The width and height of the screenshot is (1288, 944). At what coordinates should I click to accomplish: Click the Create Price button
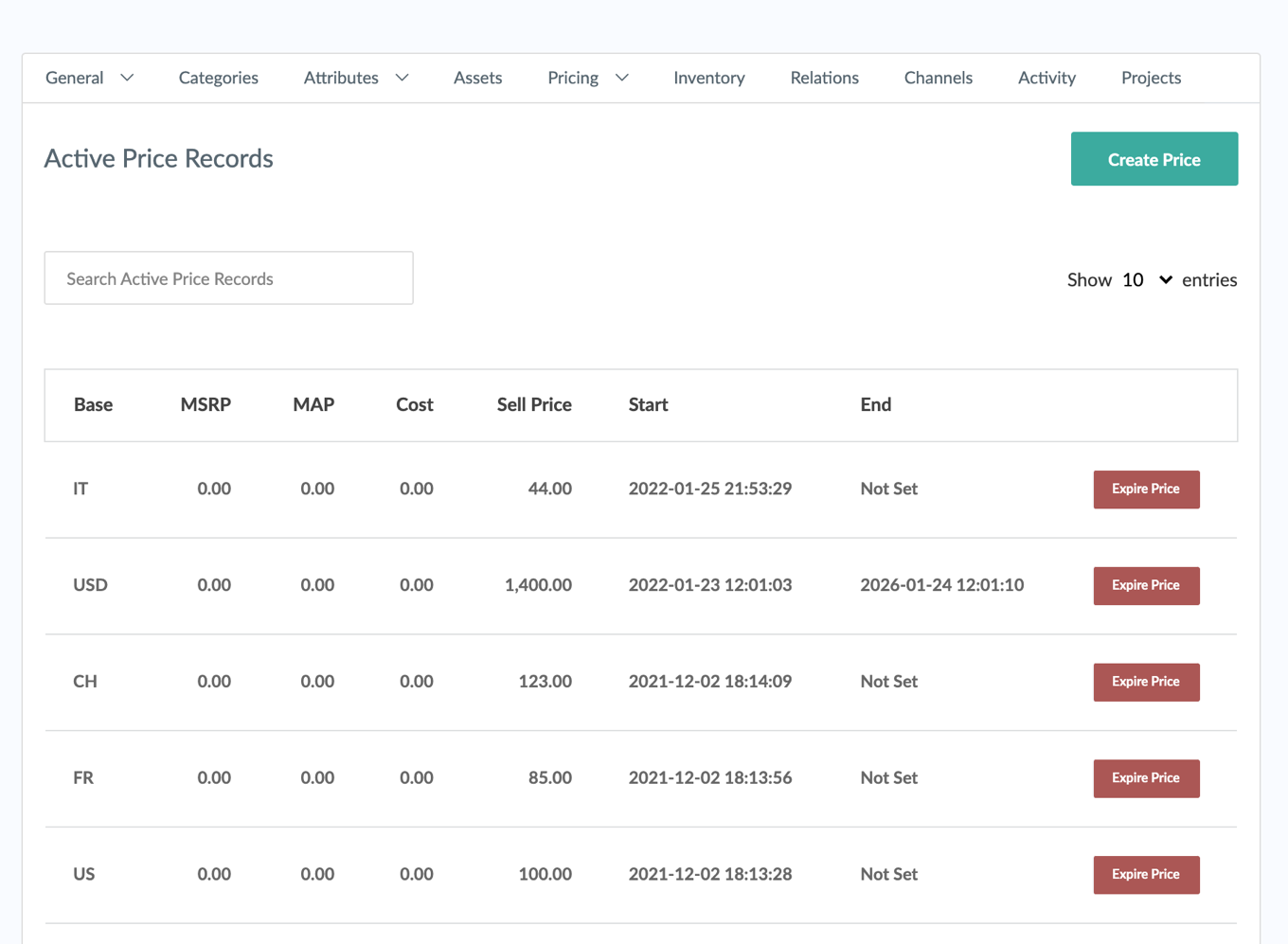click(x=1154, y=159)
